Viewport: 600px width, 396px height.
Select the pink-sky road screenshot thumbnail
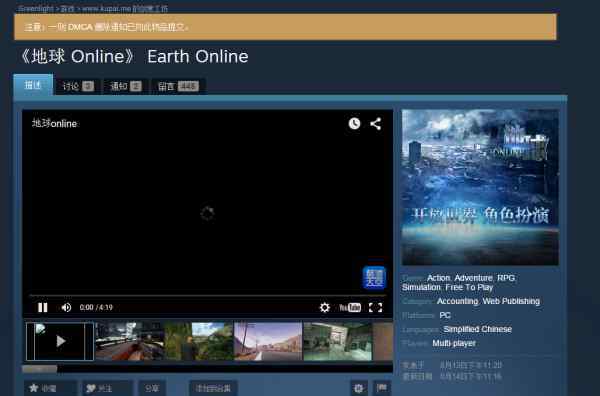[x=268, y=341]
